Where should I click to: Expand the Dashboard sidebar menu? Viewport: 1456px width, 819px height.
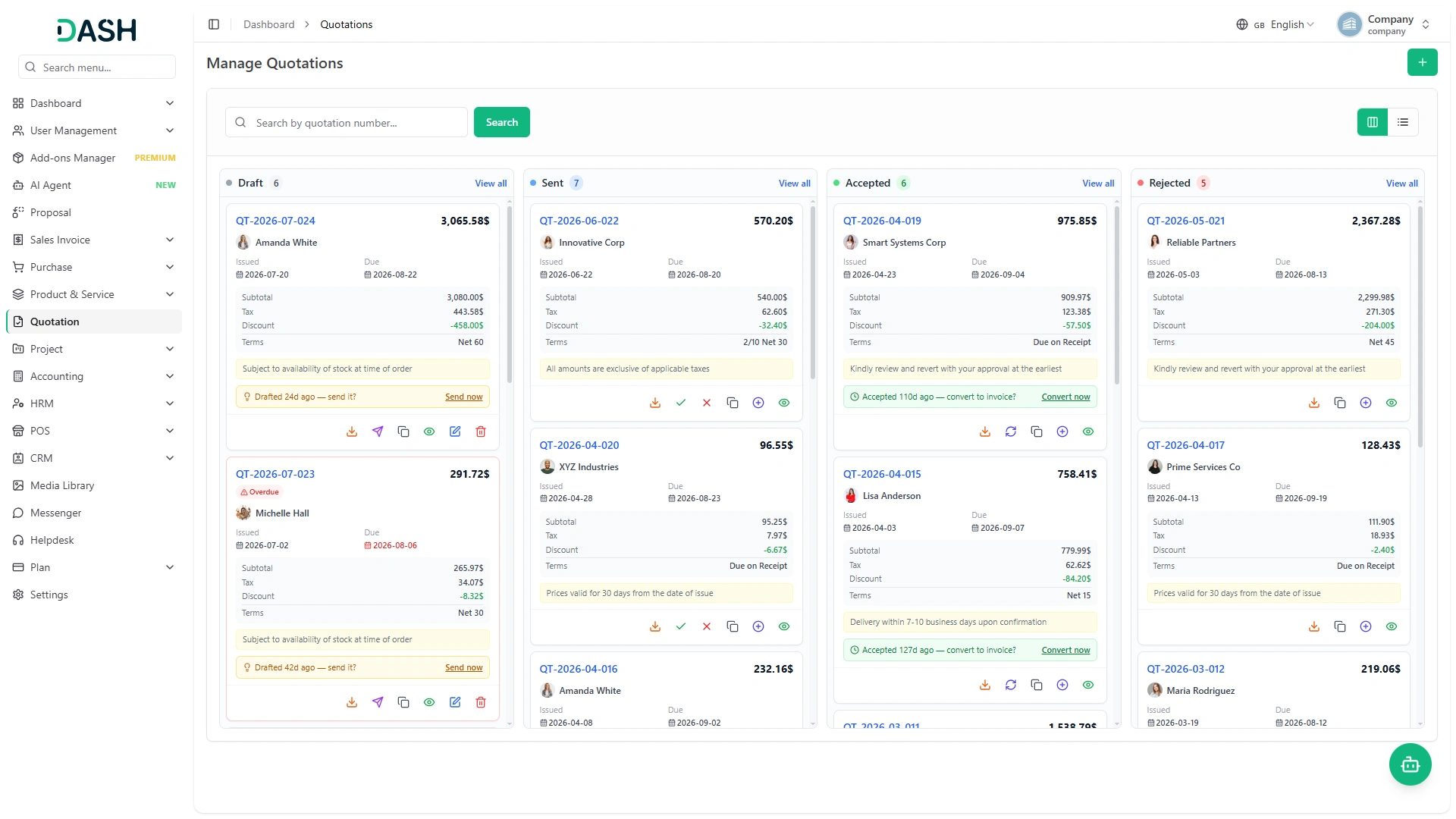[94, 103]
